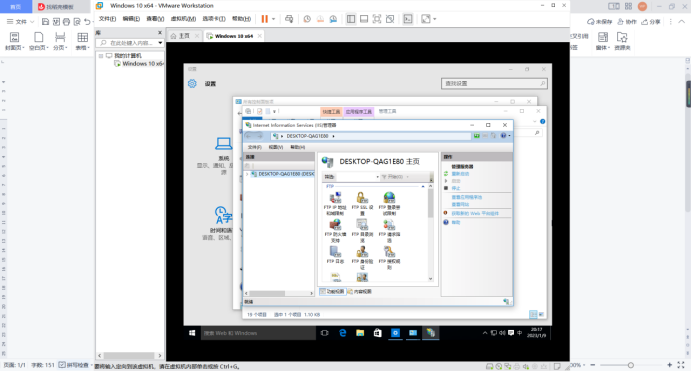Open the filter dropdown in IIS home
Screen dimensions: 692x371
(377, 177)
